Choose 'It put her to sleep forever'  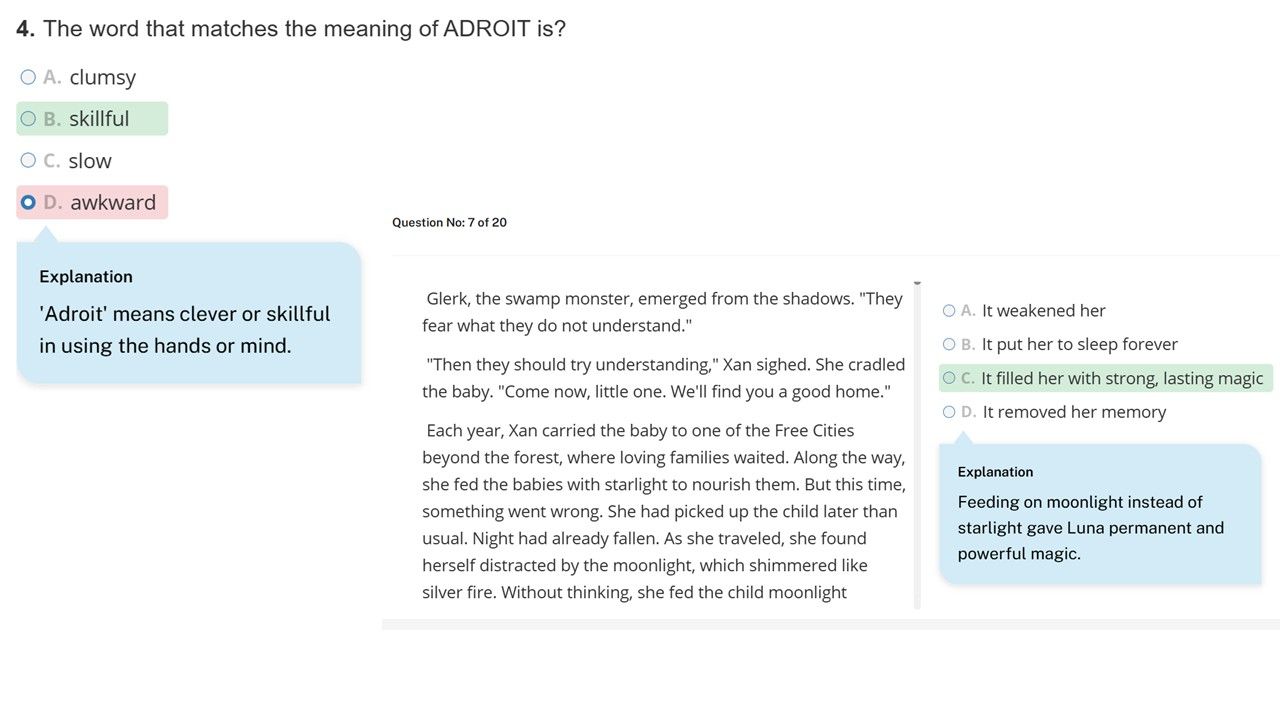pyautogui.click(x=949, y=345)
